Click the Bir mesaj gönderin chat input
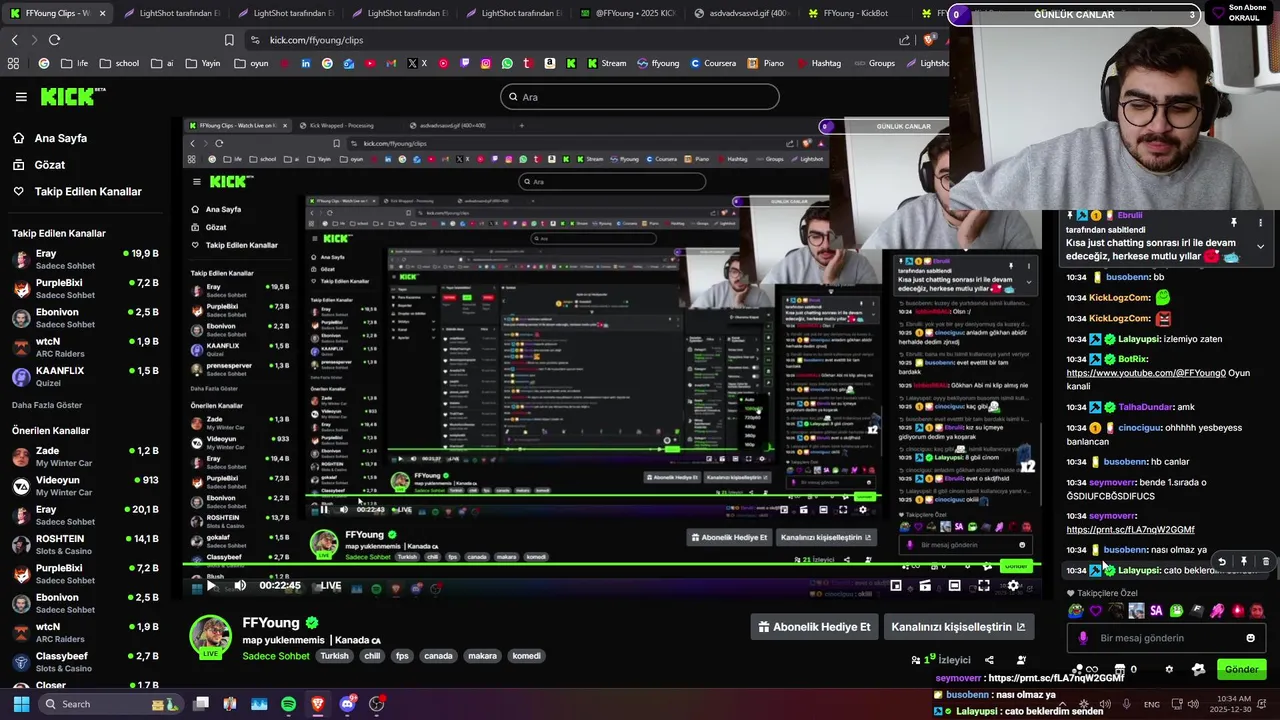Screen dimensions: 1280x720 (x=1166, y=638)
